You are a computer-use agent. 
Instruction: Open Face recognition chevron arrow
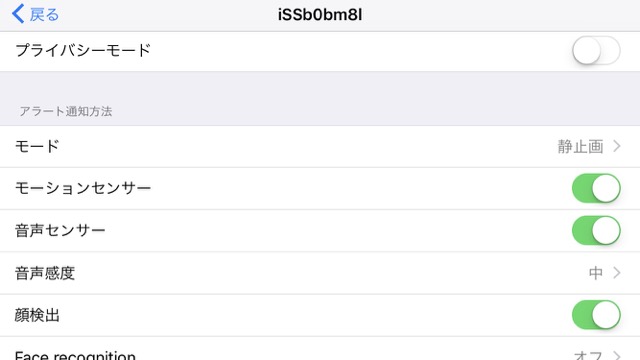(x=617, y=356)
